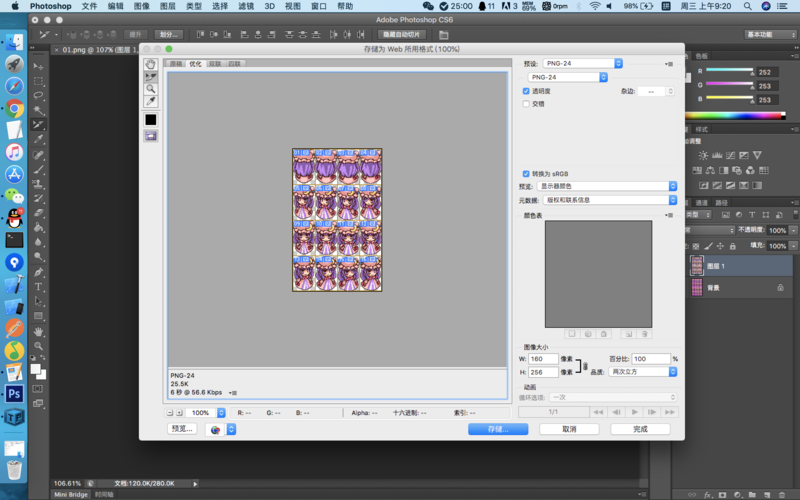The image size is (800, 500).
Task: Toggle the 透明度 transparency checkbox
Action: (x=526, y=91)
